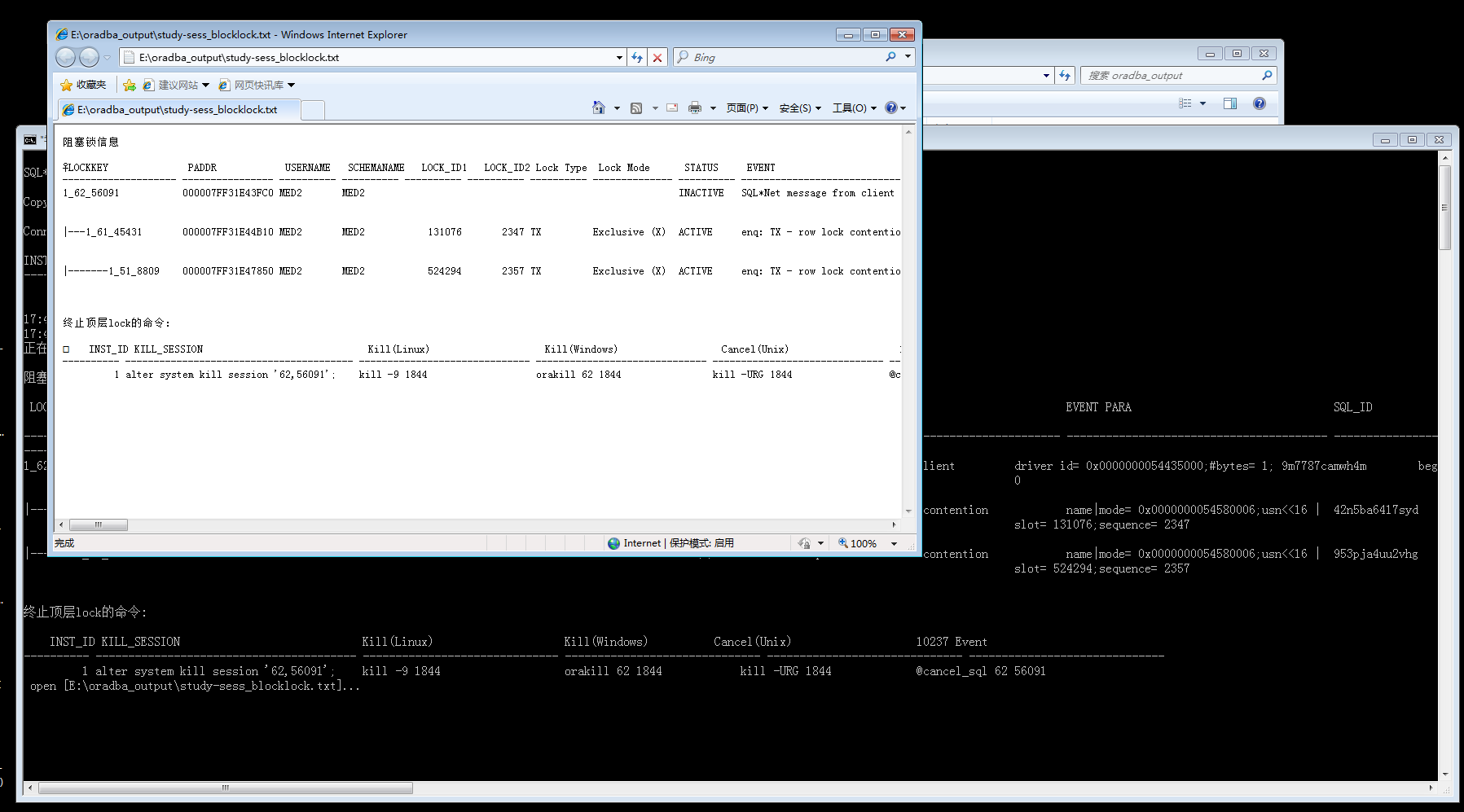
Task: Open the search provider dropdown next to Bing
Action: coord(908,57)
